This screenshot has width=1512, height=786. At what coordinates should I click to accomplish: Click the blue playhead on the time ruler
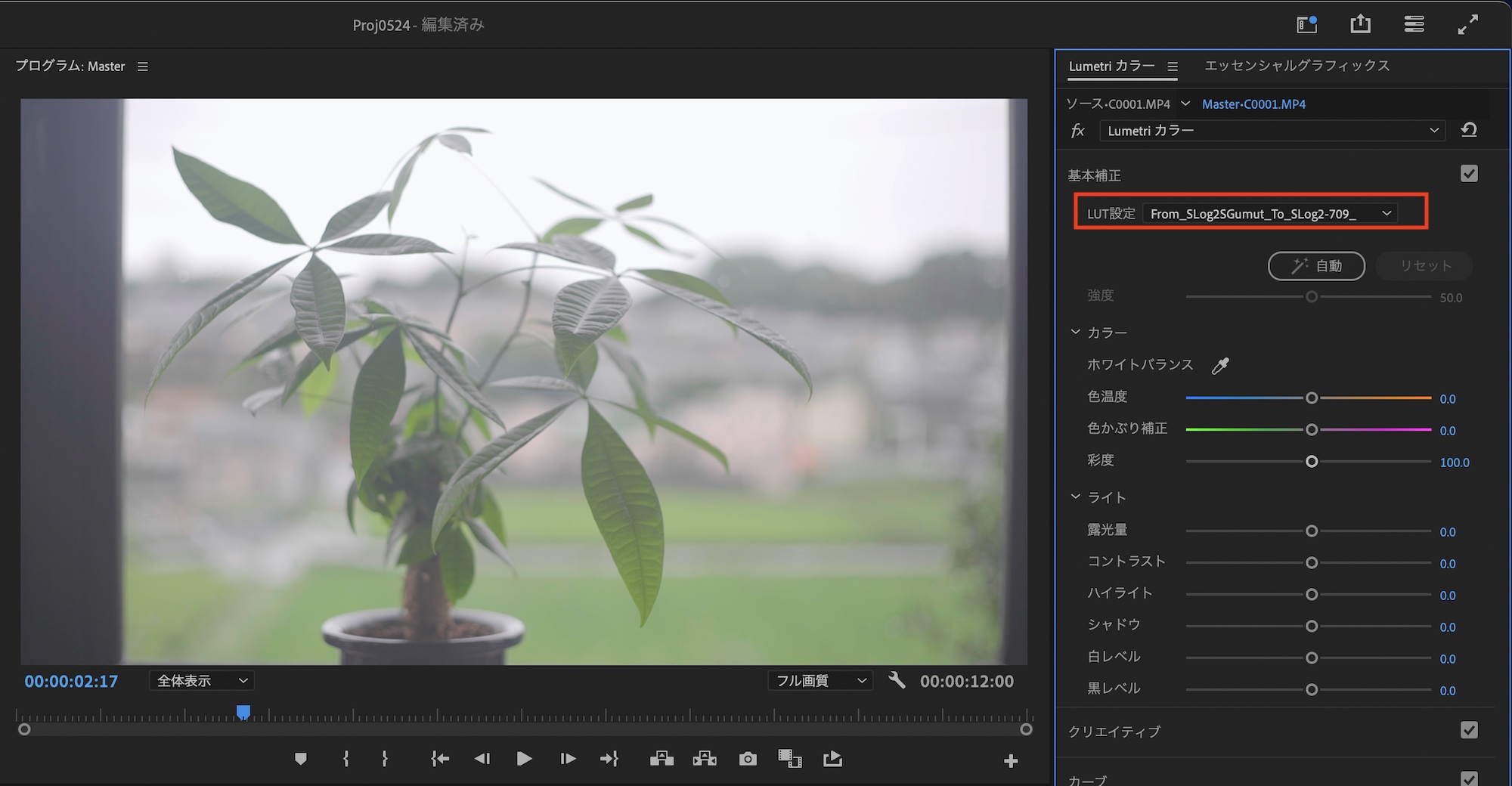pyautogui.click(x=243, y=712)
